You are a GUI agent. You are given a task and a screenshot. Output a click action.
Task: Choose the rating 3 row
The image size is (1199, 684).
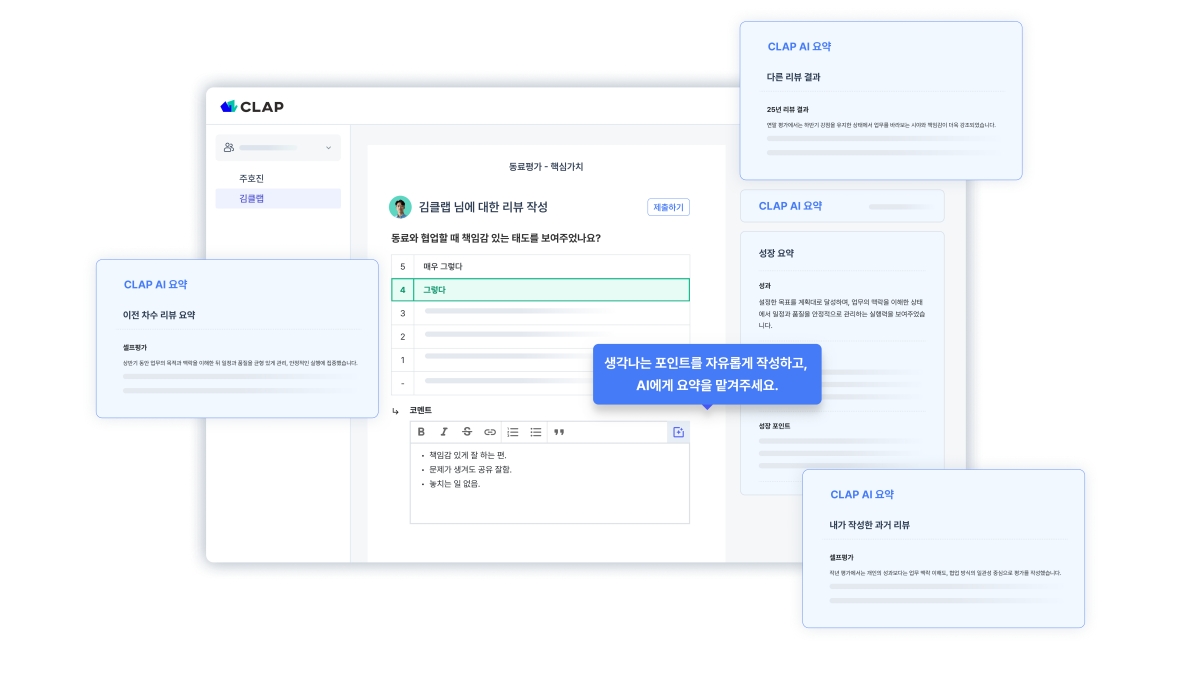pos(540,313)
